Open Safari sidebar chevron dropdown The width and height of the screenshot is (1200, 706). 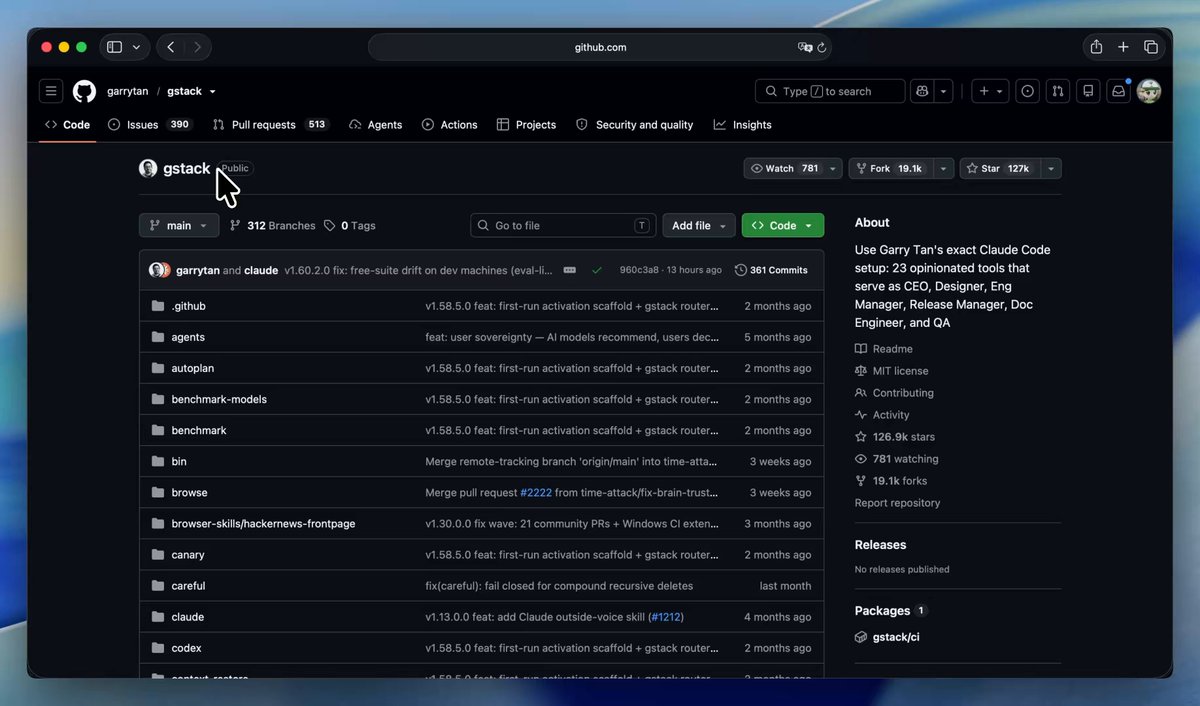[x=137, y=47]
